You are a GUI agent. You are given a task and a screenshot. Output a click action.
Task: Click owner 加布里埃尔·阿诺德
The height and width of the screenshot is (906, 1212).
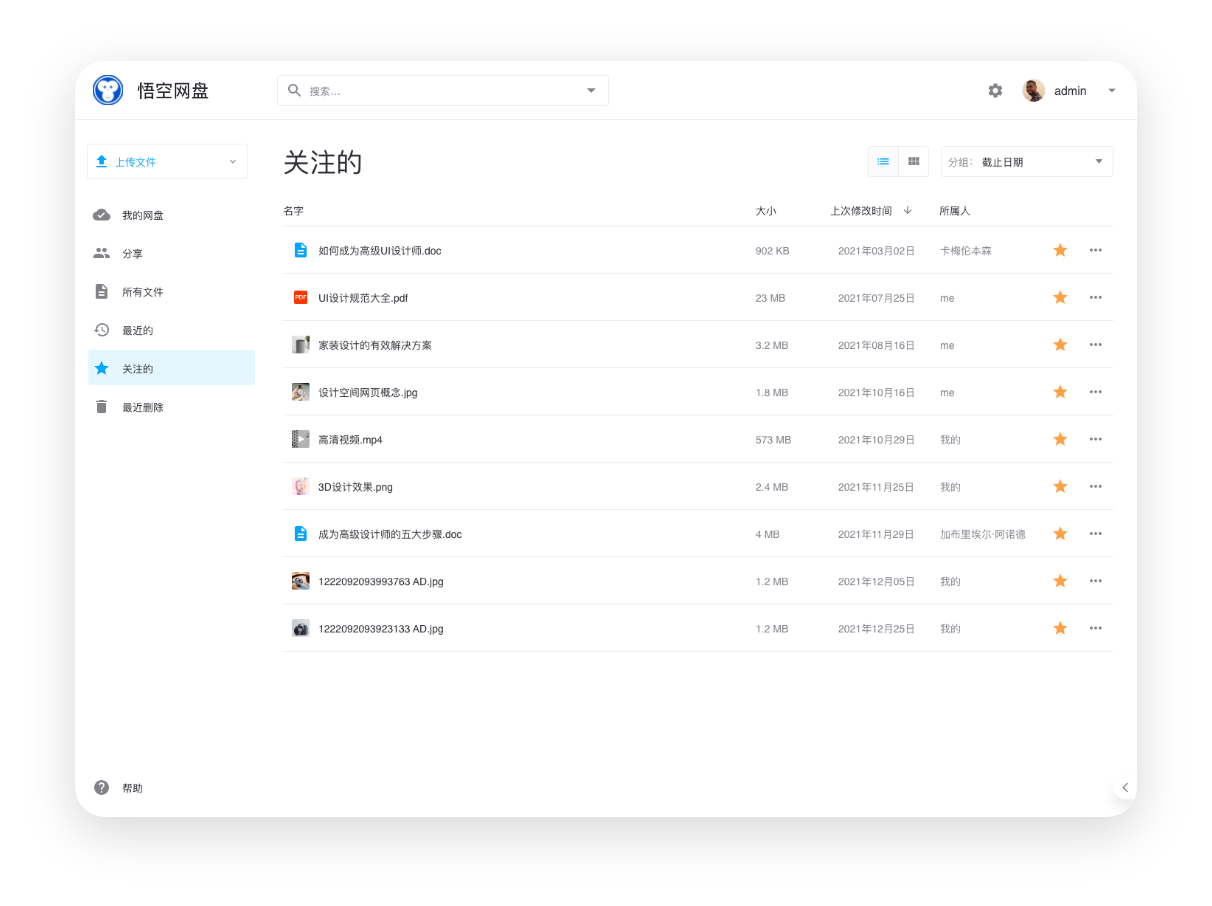click(982, 534)
